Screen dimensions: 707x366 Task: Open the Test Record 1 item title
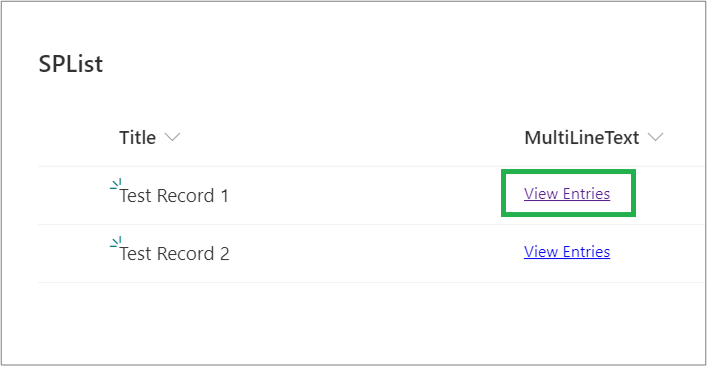pos(174,196)
